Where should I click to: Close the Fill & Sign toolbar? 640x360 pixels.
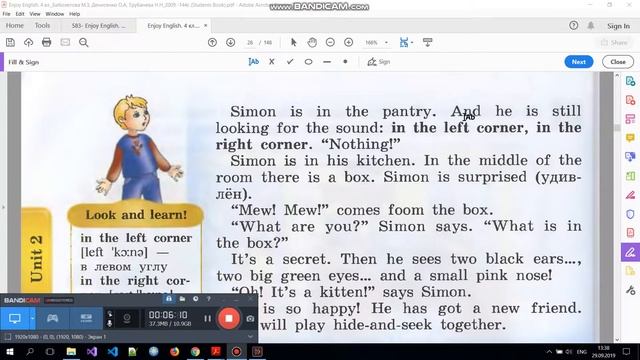(x=618, y=62)
